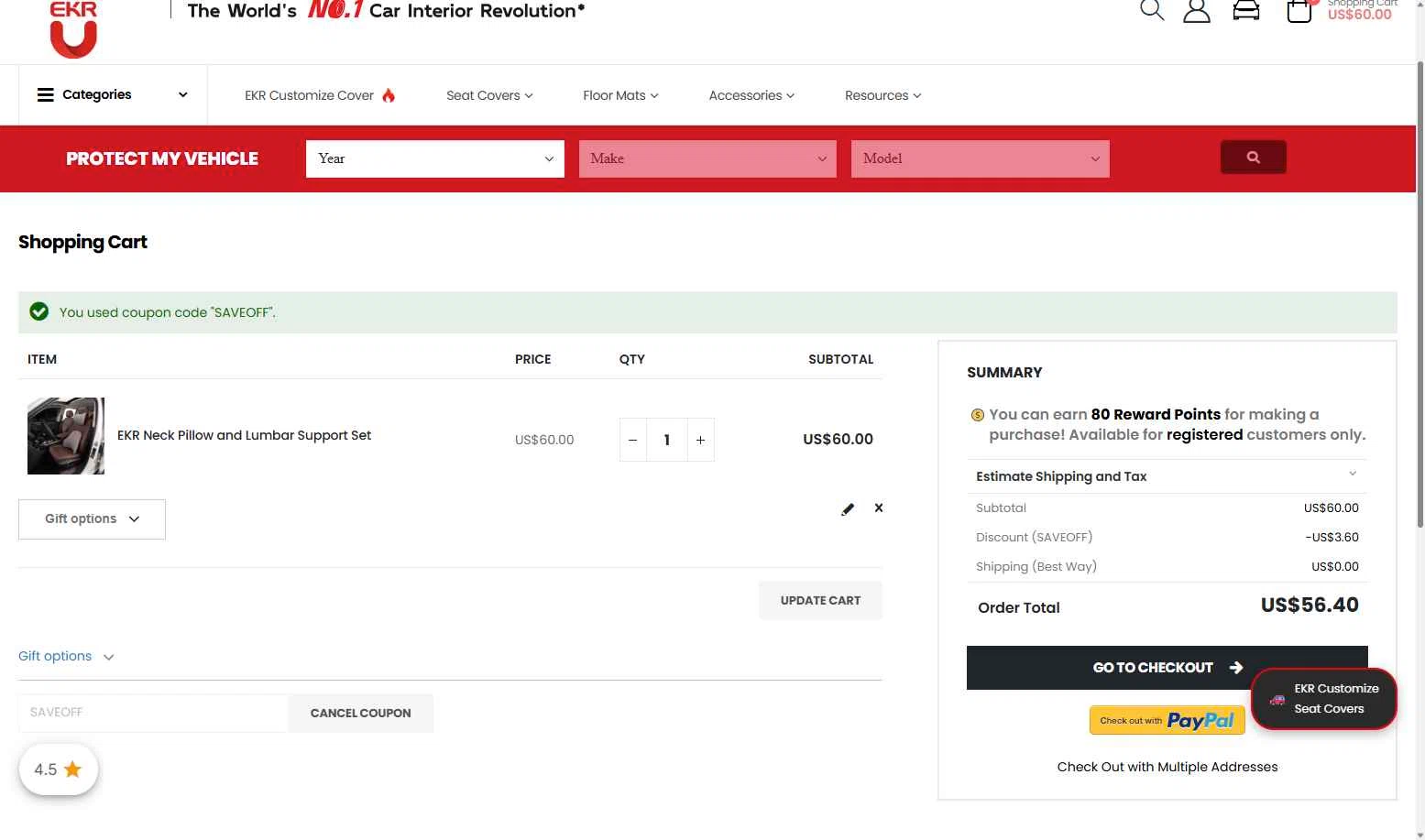Click Check Out with Multiple Addresses link
The width and height of the screenshot is (1425, 840).
coord(1167,767)
